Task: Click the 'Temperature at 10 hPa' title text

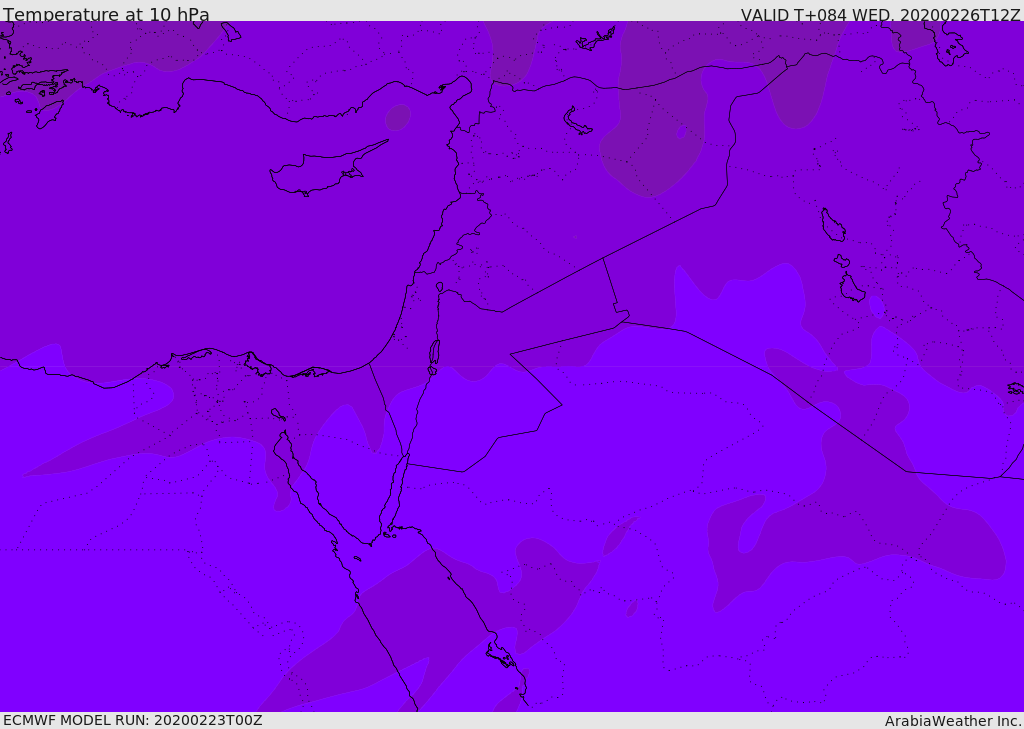Action: [x=106, y=14]
